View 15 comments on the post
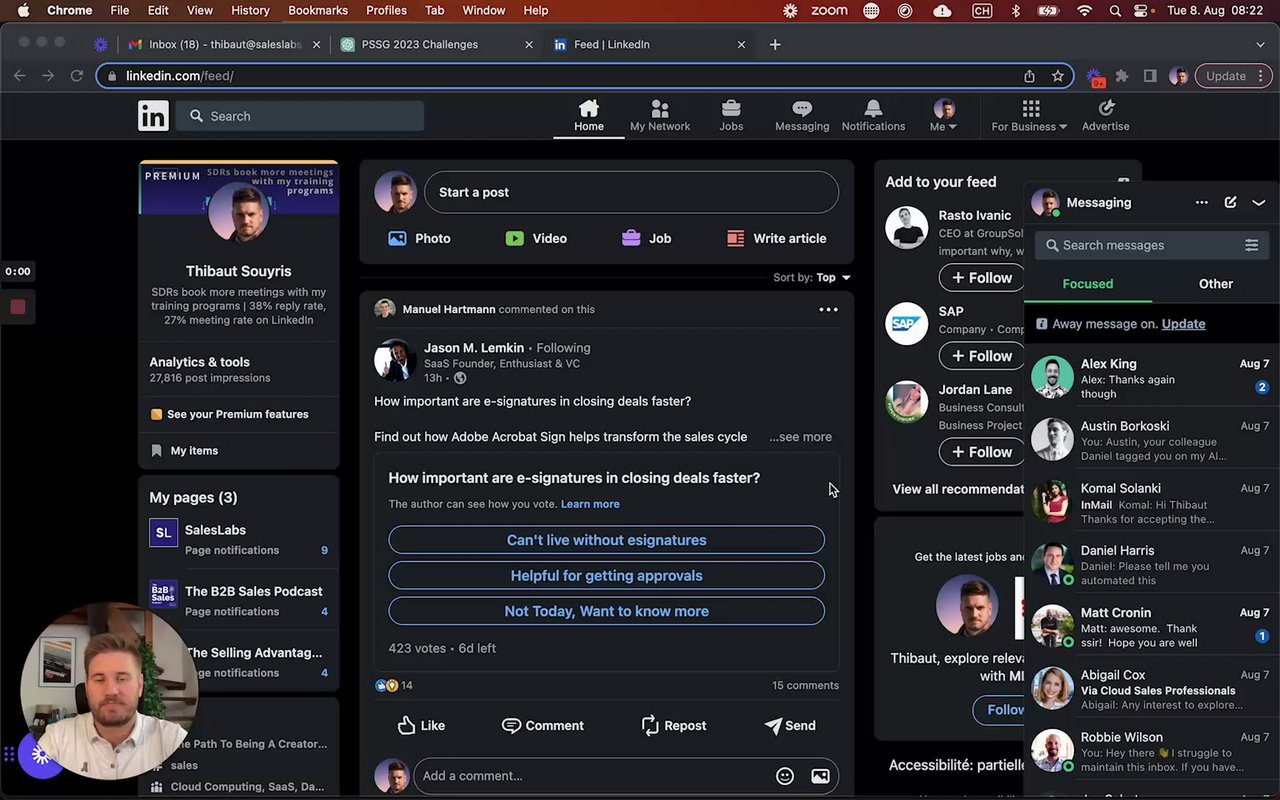 [x=805, y=685]
